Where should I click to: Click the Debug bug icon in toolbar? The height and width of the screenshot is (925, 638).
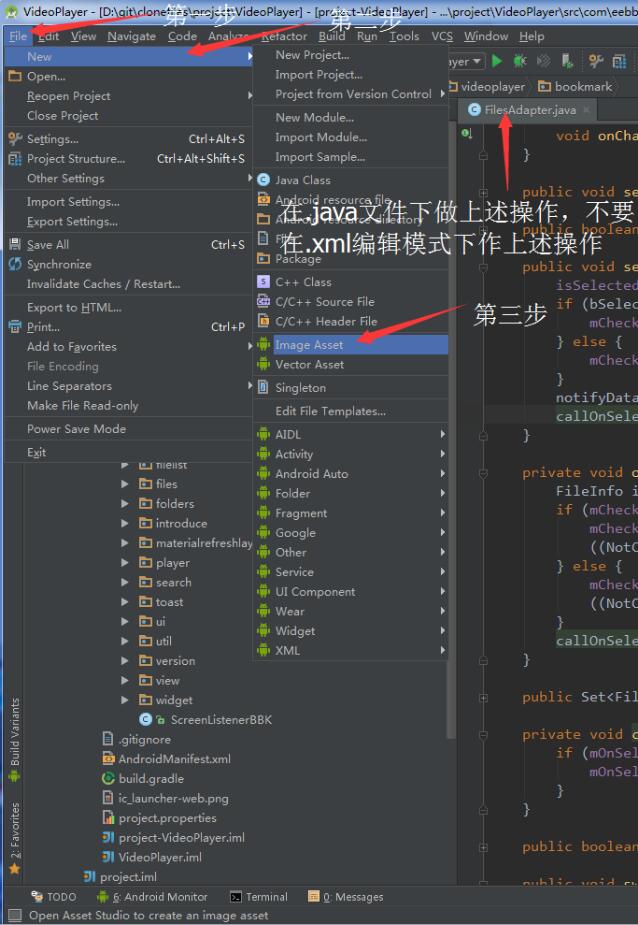click(520, 61)
